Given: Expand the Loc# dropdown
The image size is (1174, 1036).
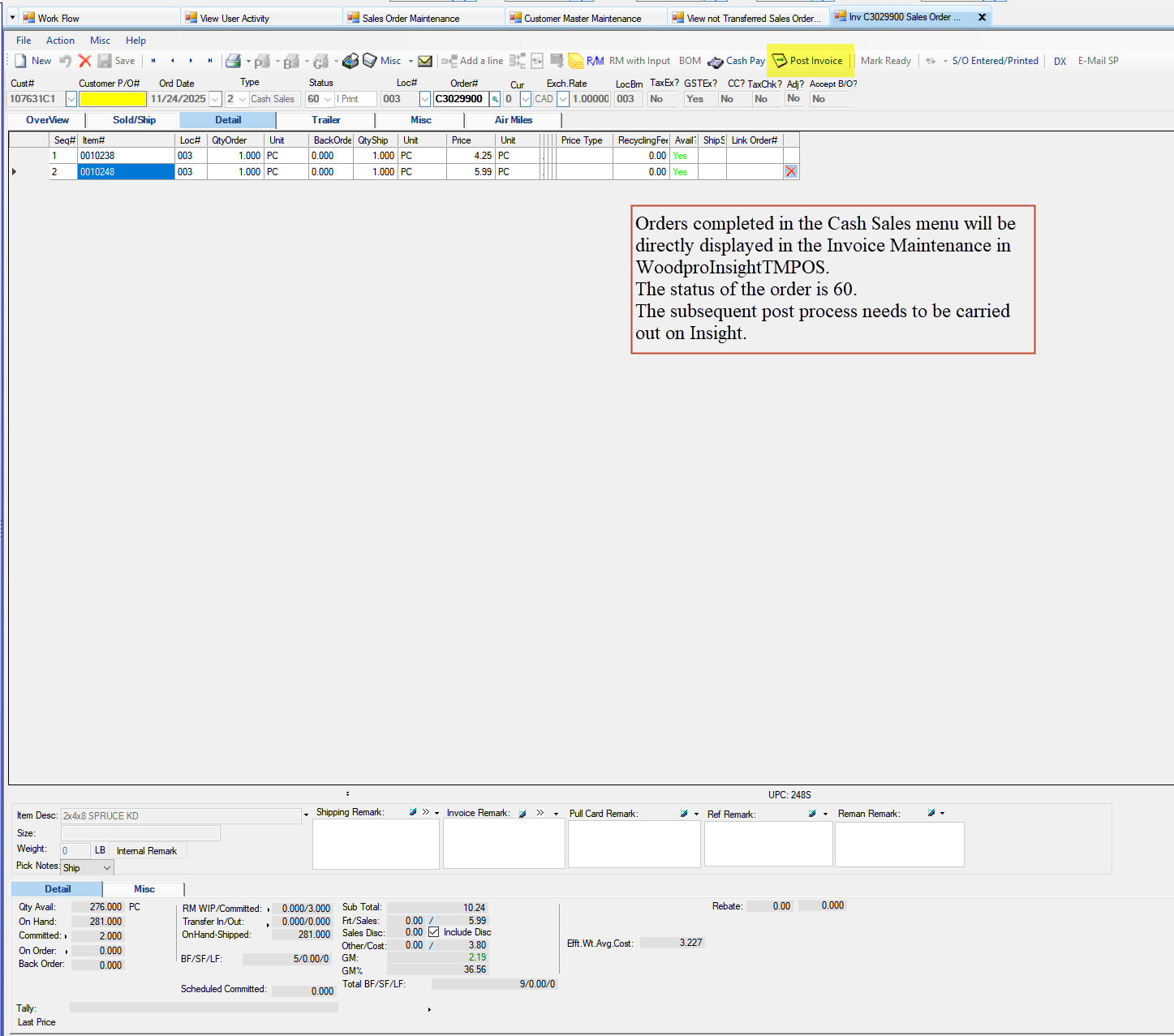Looking at the screenshot, I should click(424, 99).
